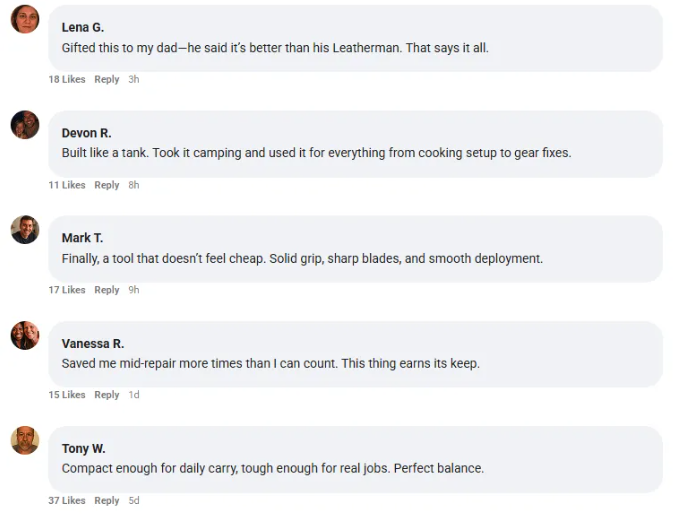View the 18 Likes on Lena's comment
This screenshot has height=518, width=678.
(67, 80)
